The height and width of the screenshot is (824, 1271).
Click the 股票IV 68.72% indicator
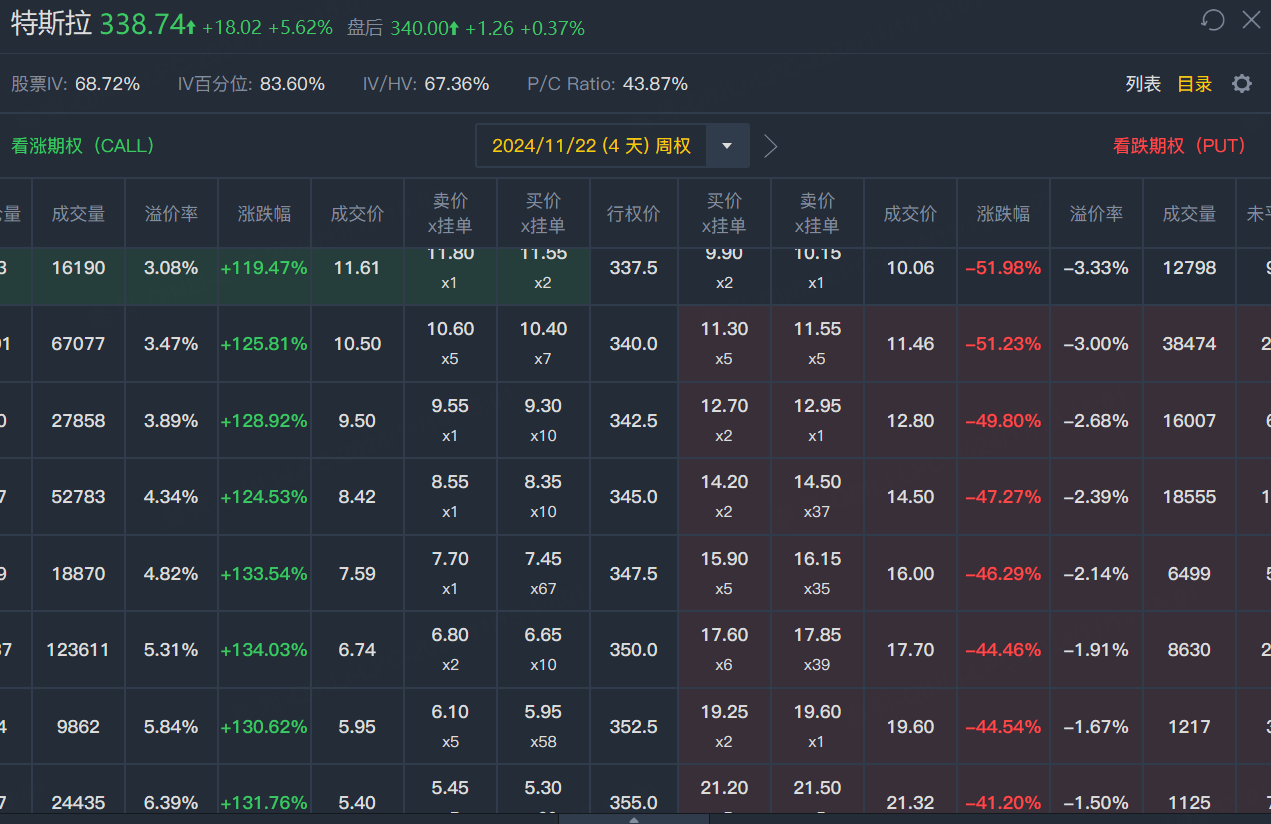(x=76, y=84)
